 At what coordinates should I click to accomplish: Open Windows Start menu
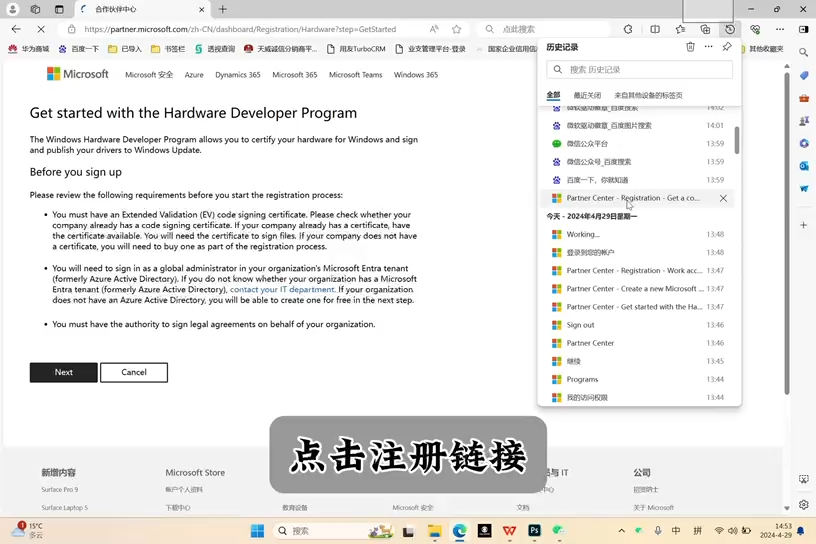(x=257, y=530)
